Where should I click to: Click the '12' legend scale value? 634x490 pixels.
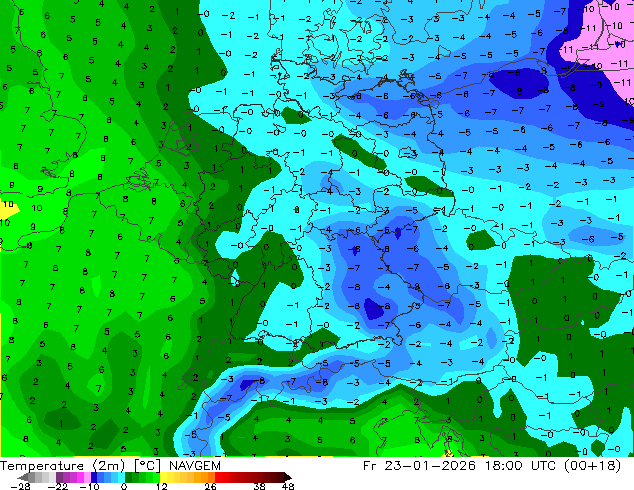tap(162, 486)
